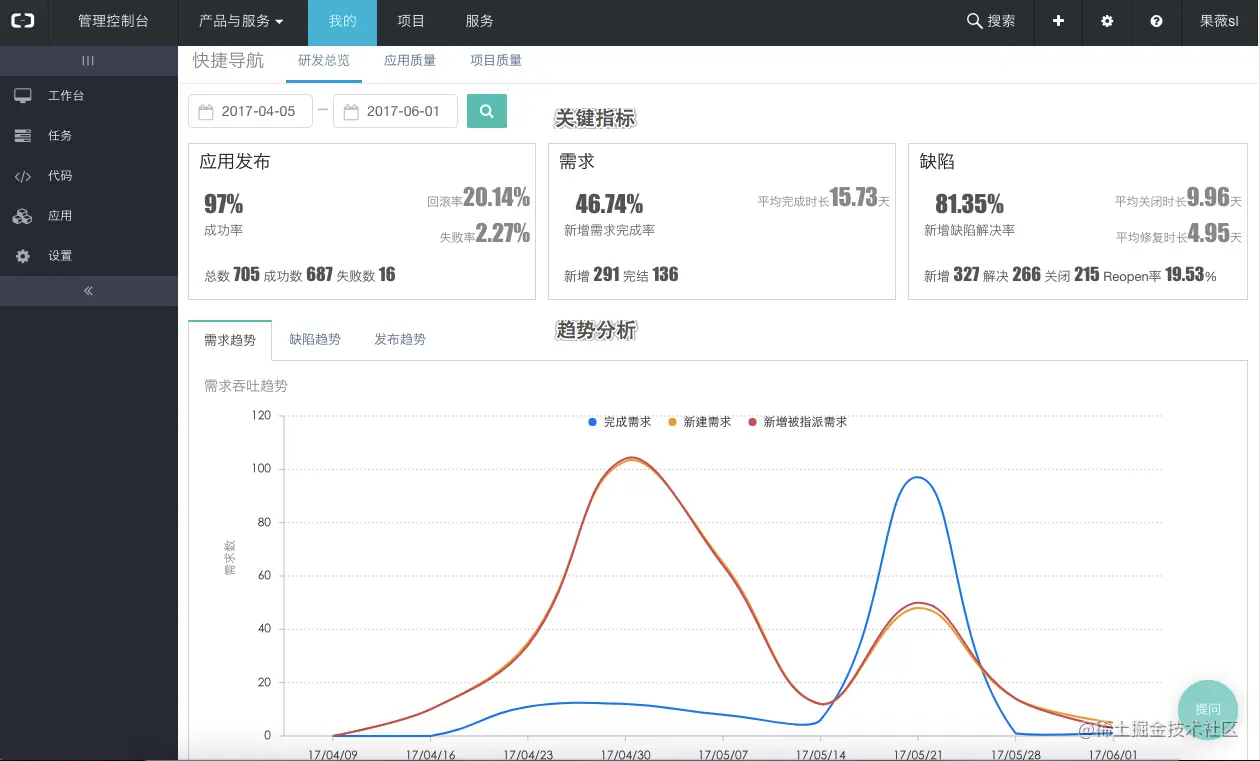
Task: Select the 服务 top tab
Action: tap(479, 21)
